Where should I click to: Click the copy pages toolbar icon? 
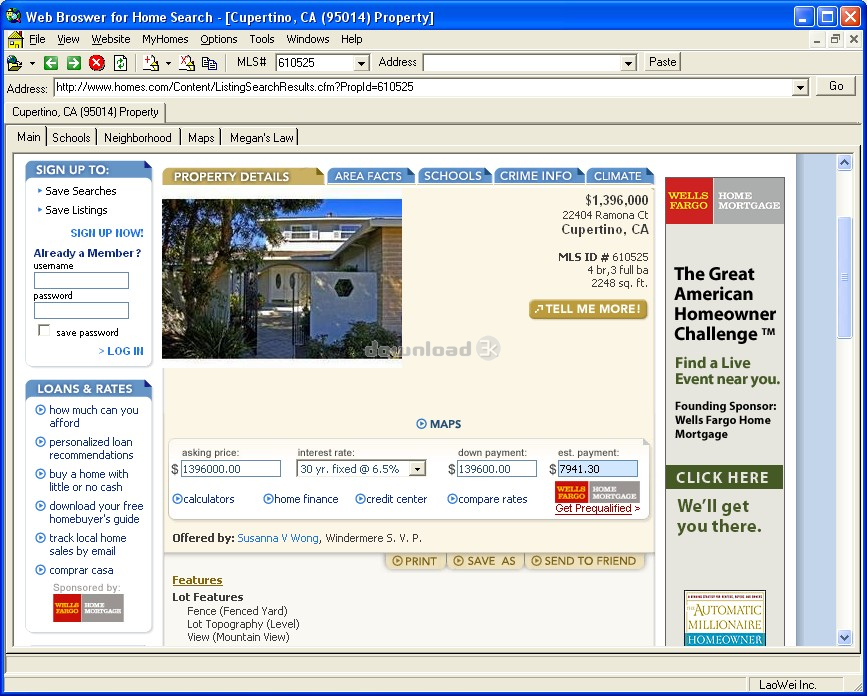209,63
